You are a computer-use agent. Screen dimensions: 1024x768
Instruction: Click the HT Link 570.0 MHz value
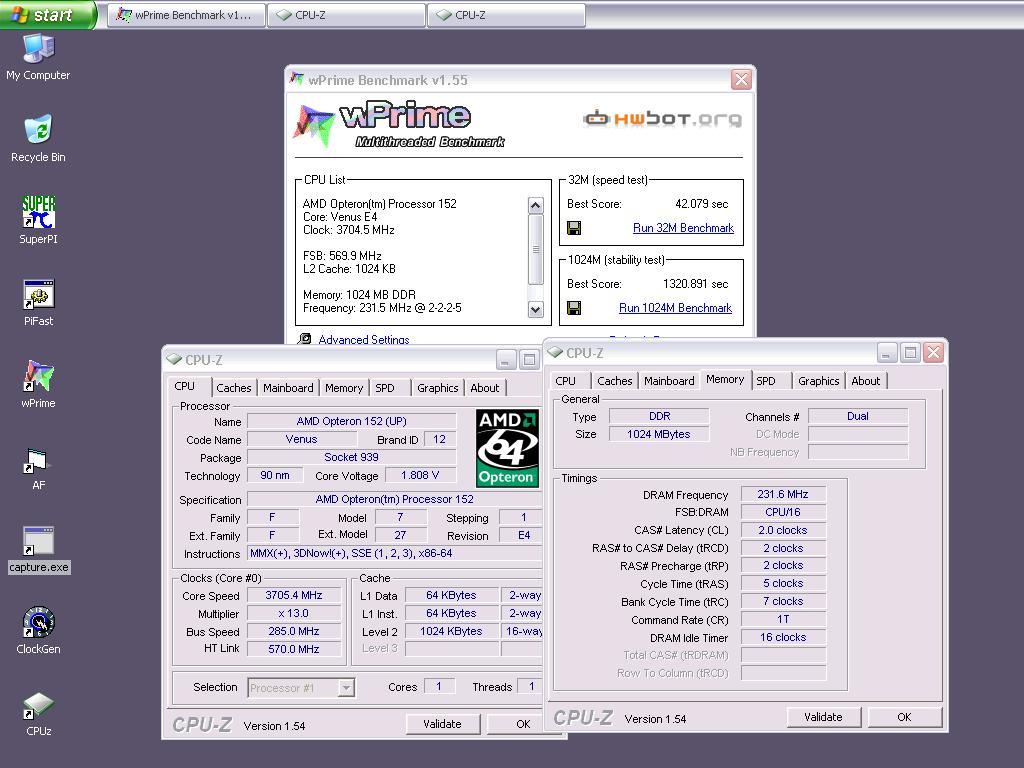click(294, 649)
